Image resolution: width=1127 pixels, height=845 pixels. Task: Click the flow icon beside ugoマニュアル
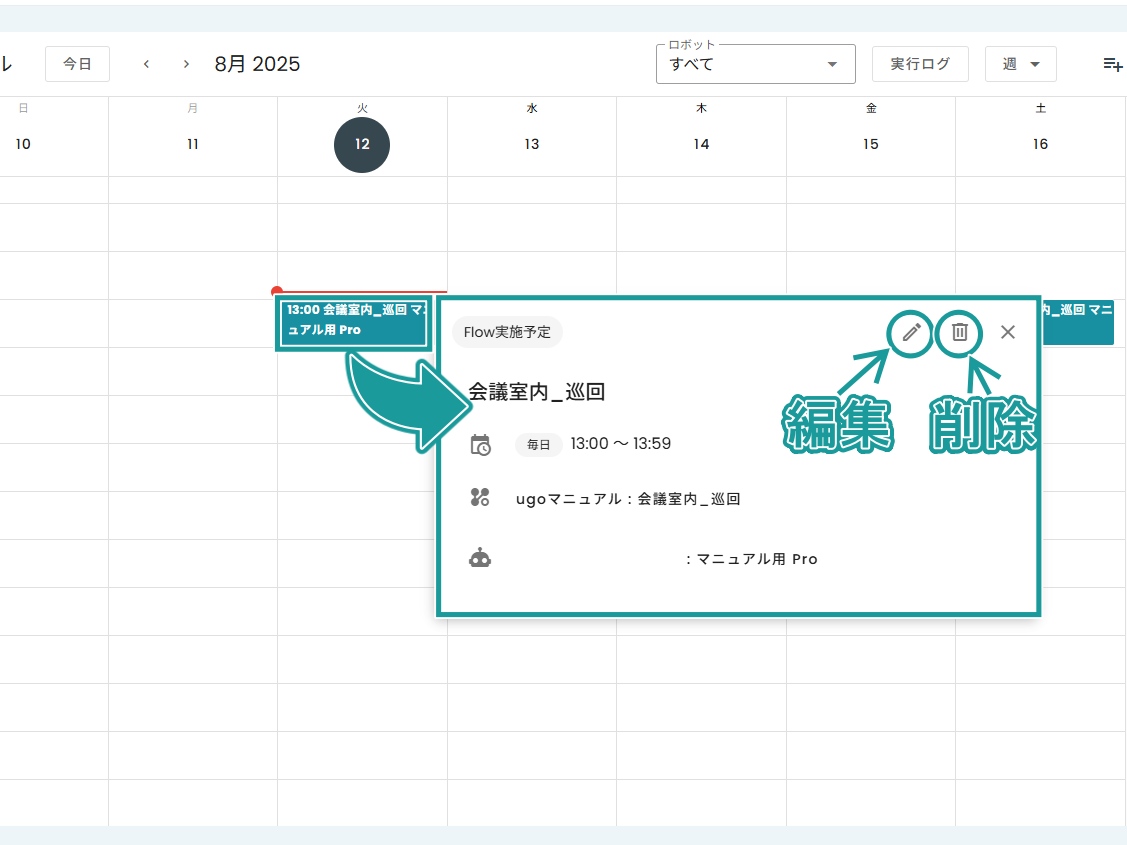(480, 497)
